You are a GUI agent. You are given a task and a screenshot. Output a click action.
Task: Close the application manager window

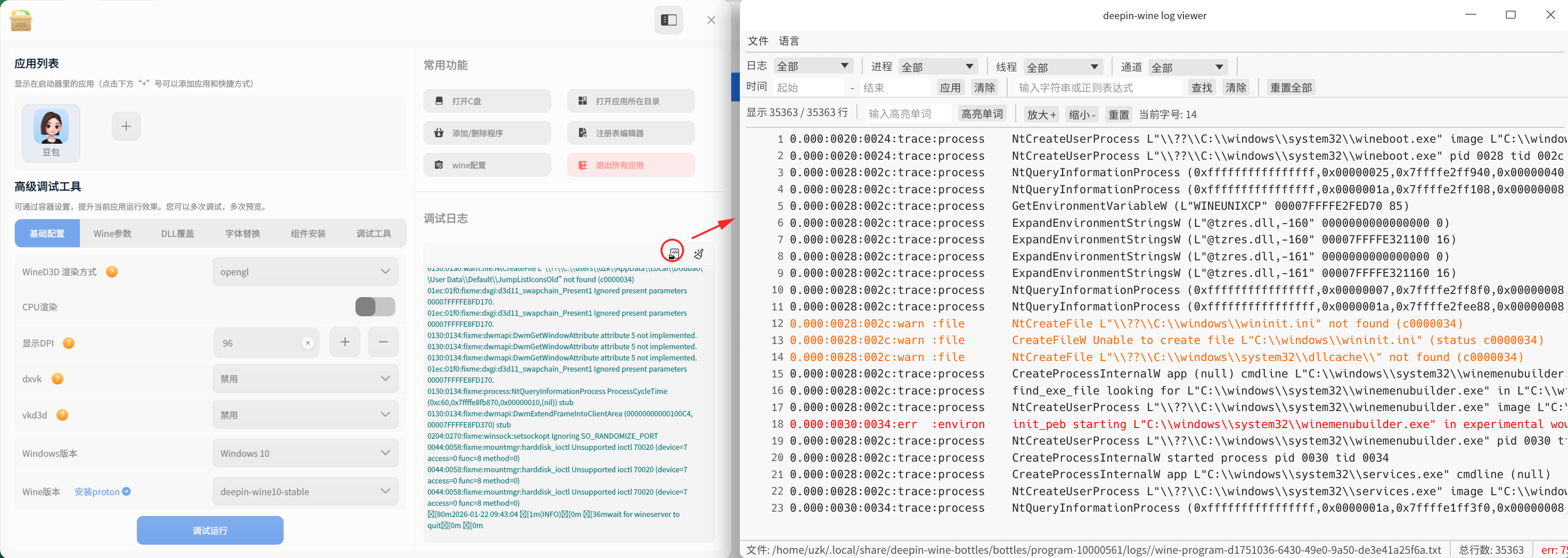tap(711, 20)
